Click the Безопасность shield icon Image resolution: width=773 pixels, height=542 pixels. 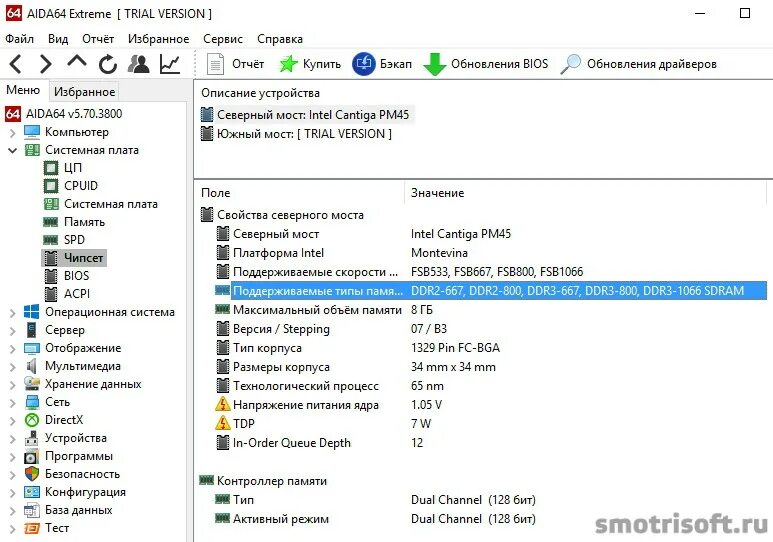tap(32, 474)
